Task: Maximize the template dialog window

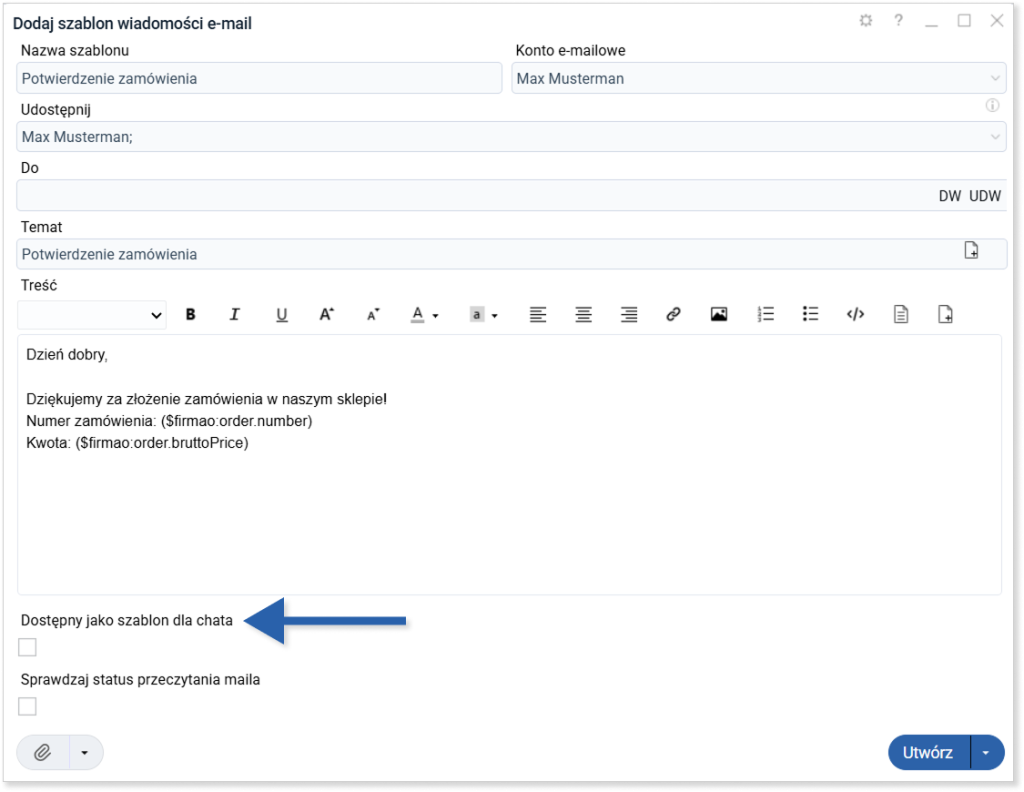Action: (964, 21)
